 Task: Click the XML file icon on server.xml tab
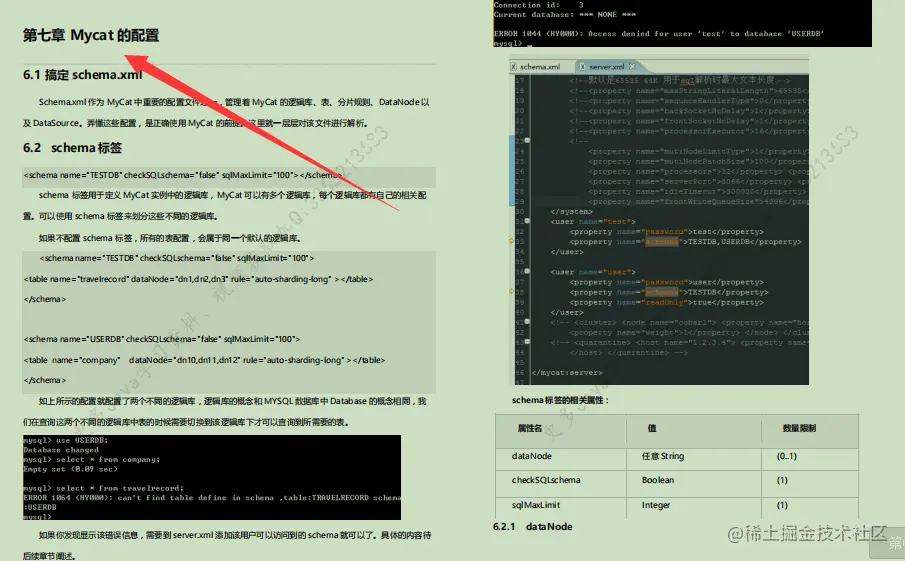[582, 67]
